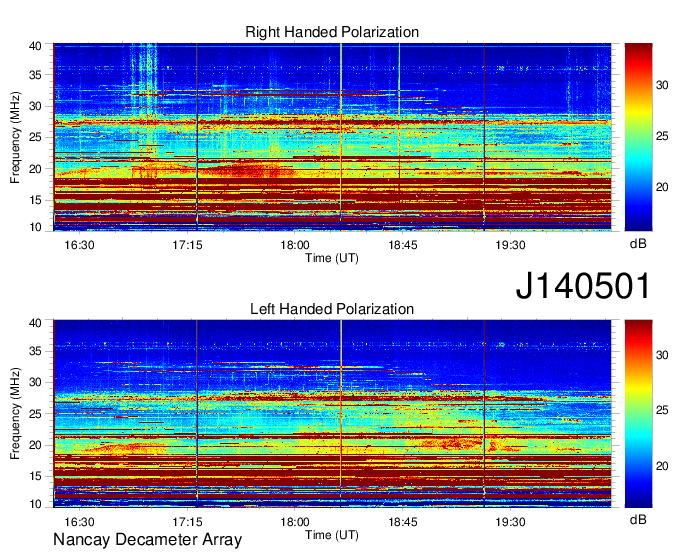
Task: Select the 10 MHz tick label on the left-handed plot
Action: pos(35,504)
